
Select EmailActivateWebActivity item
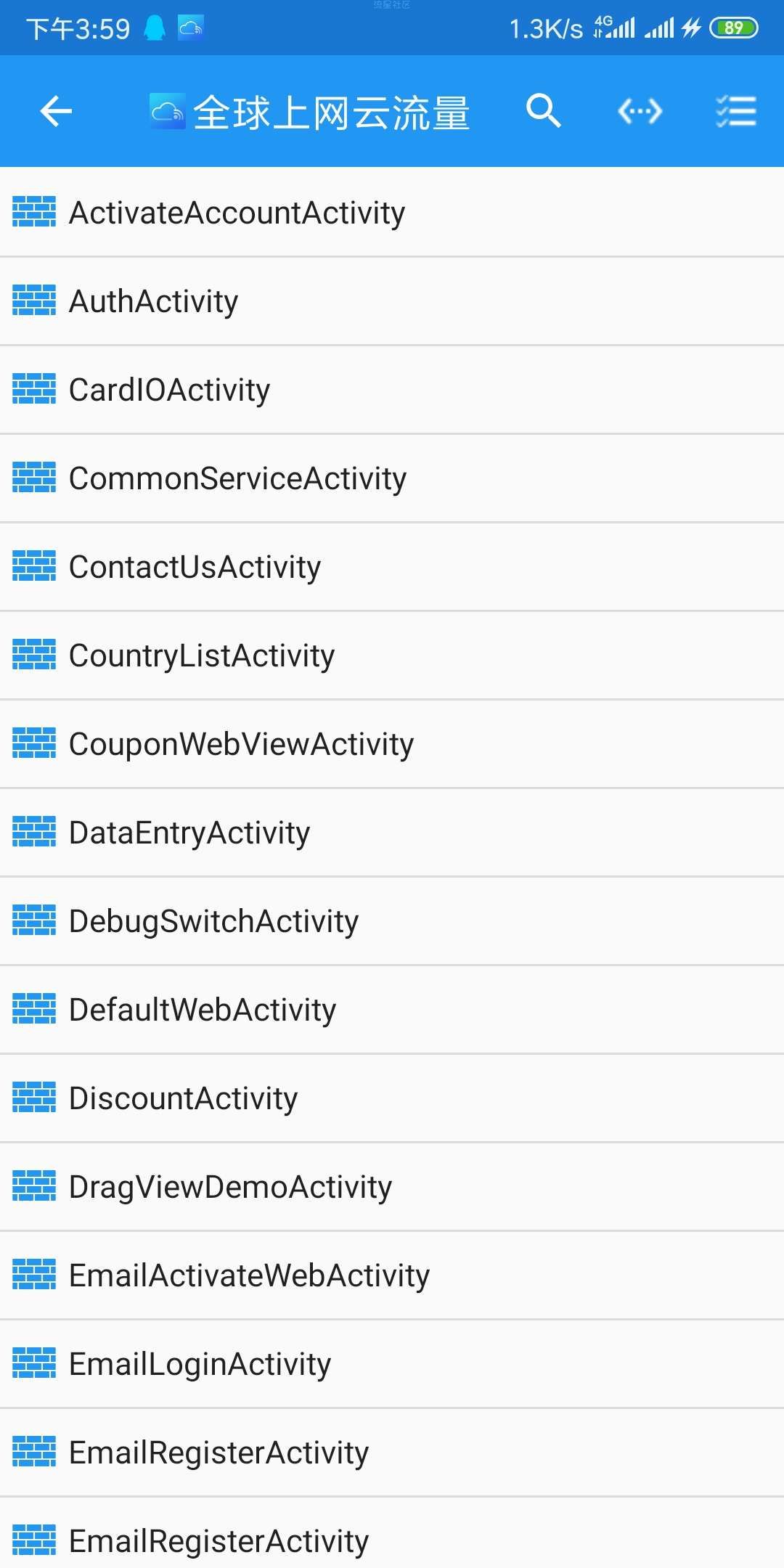coord(392,1275)
